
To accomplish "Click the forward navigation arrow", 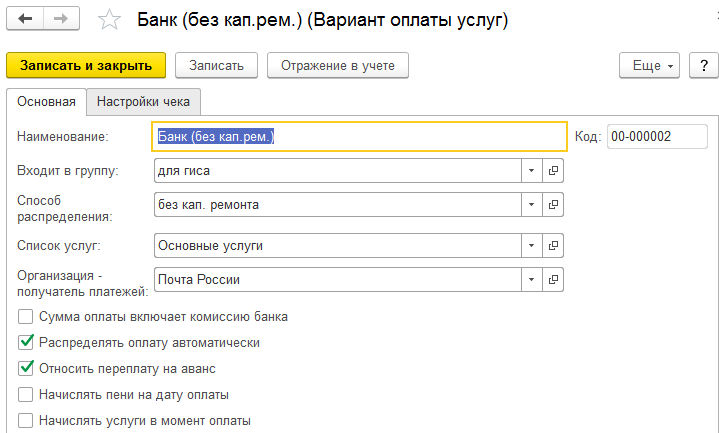I will point(61,19).
